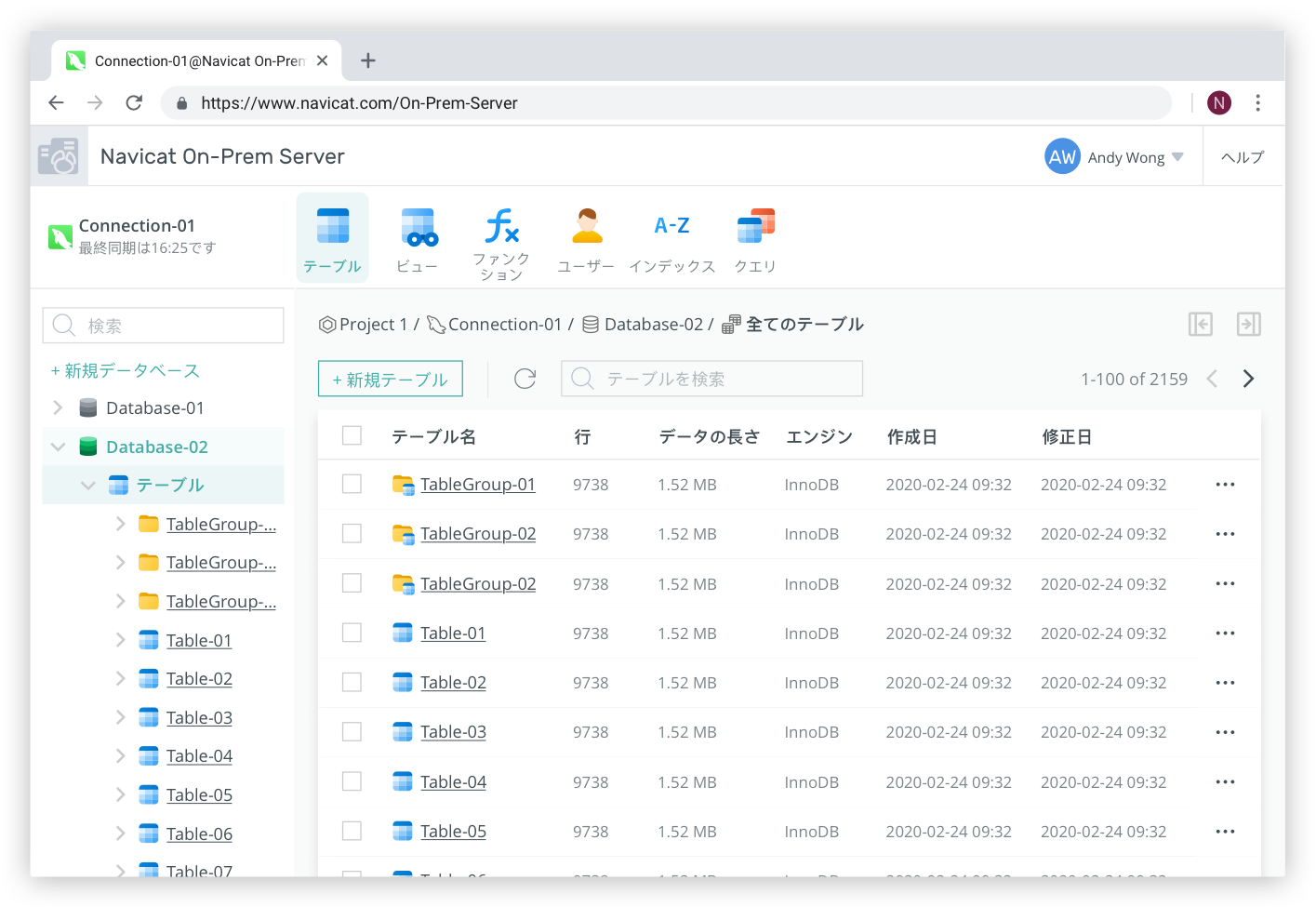Click the table list refresh icon
Image resolution: width=1316 pixels, height=907 pixels.
click(x=525, y=379)
